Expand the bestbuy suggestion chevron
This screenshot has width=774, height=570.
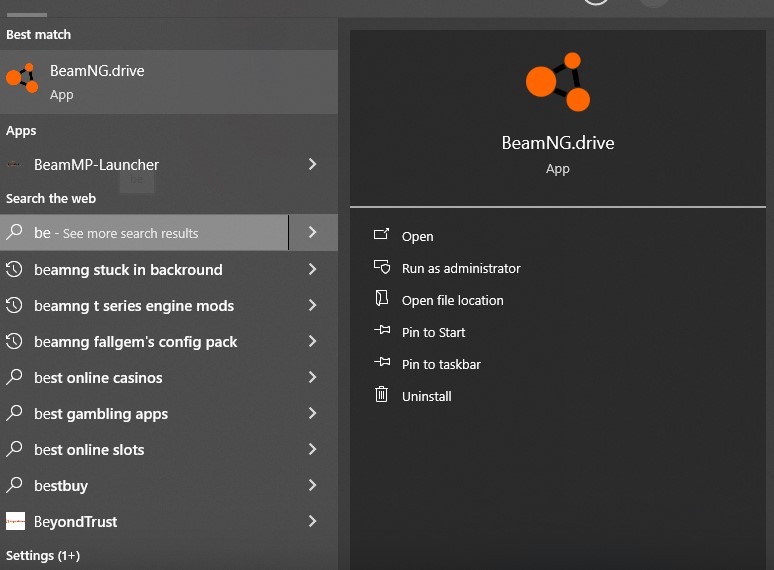click(x=313, y=486)
